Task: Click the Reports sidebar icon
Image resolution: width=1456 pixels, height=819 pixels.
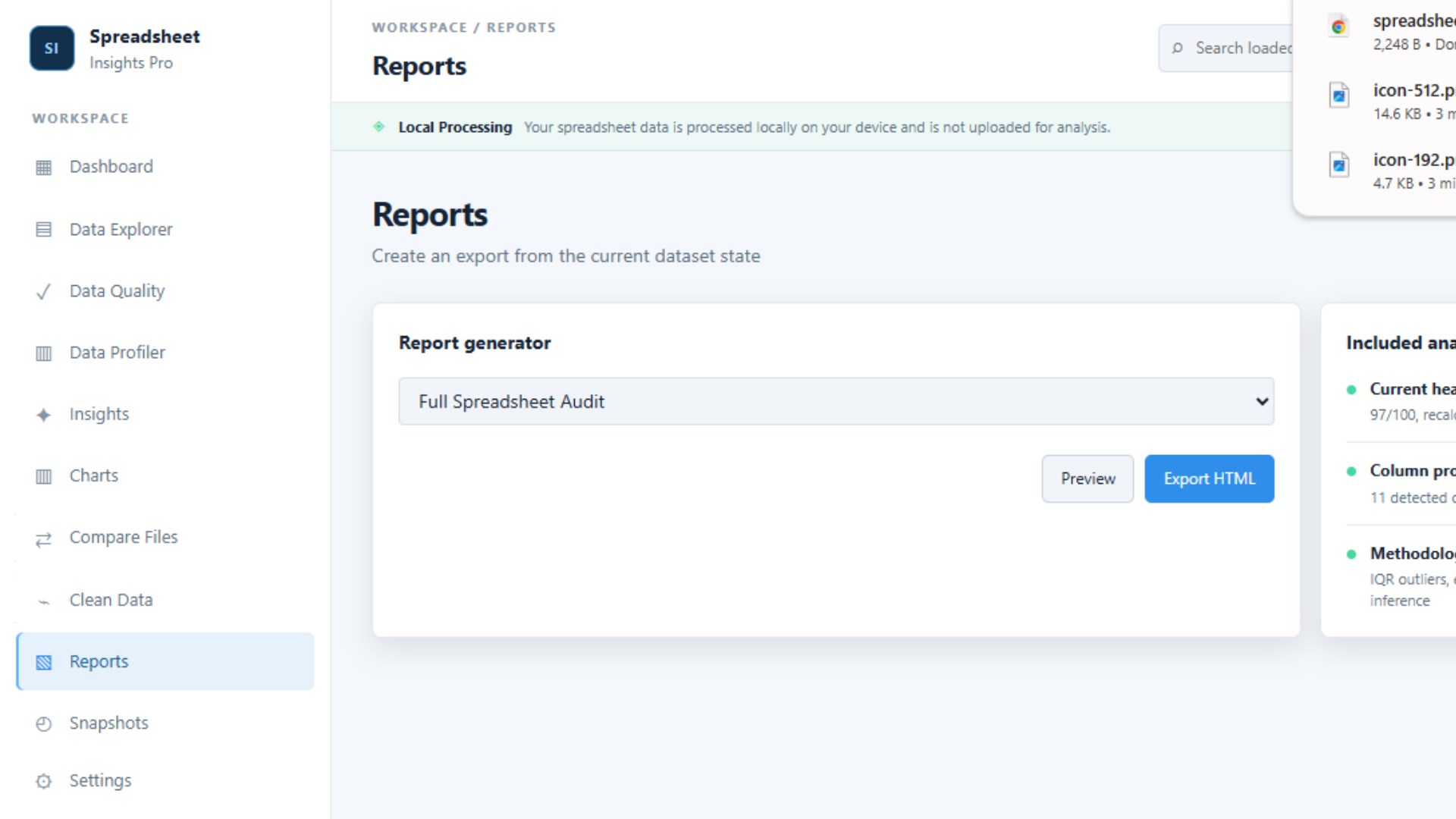Action: [x=44, y=663]
